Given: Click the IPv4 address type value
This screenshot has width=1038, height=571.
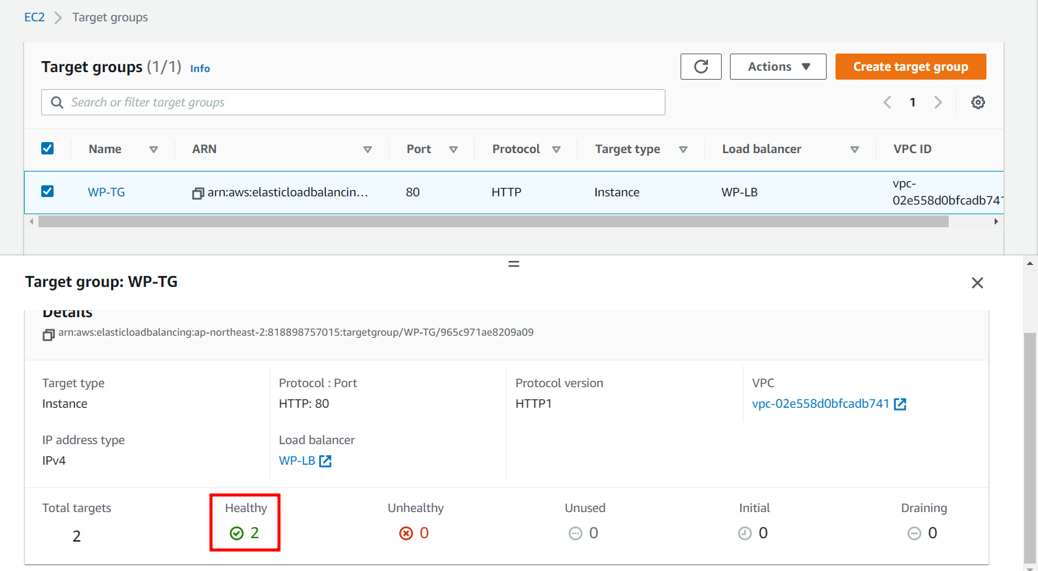Looking at the screenshot, I should [x=54, y=461].
